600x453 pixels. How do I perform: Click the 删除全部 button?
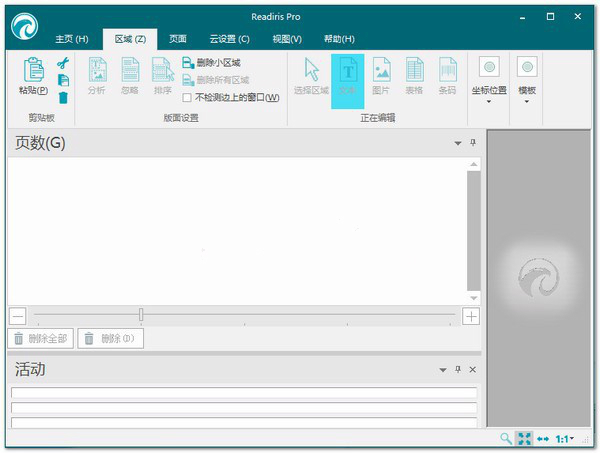[x=40, y=339]
